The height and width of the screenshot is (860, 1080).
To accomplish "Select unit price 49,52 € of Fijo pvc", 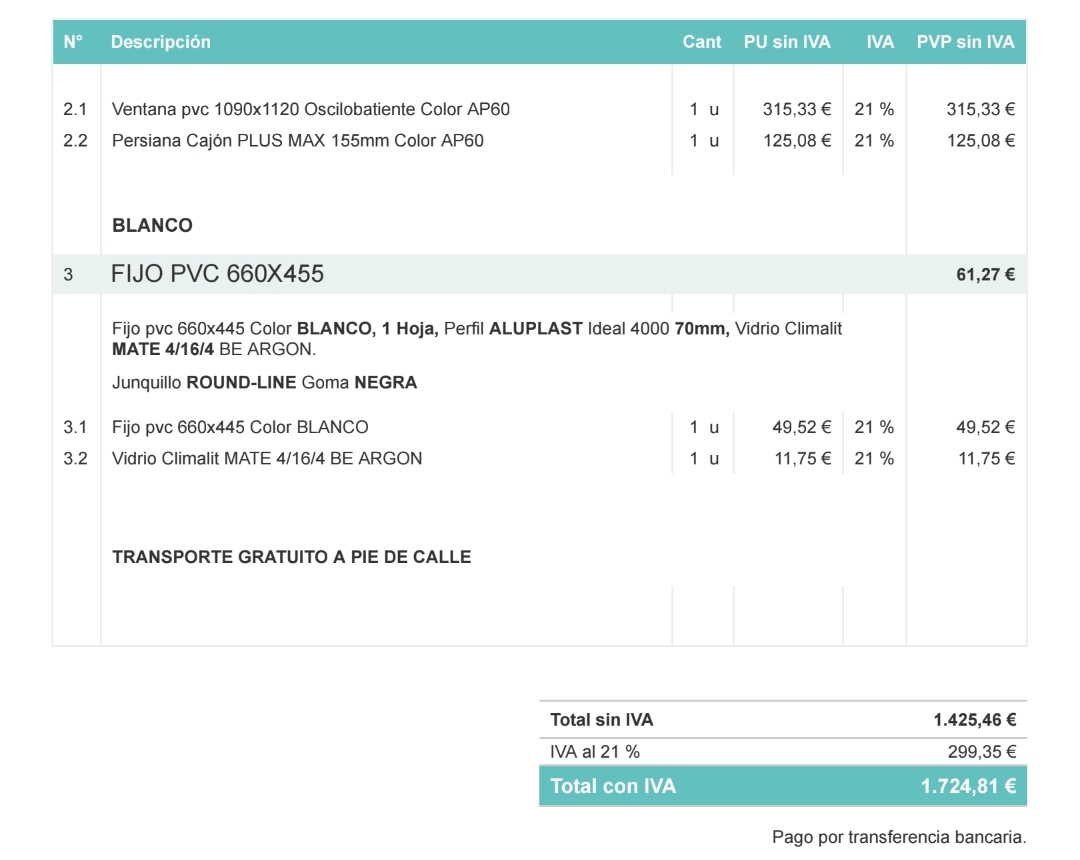I will [x=802, y=427].
